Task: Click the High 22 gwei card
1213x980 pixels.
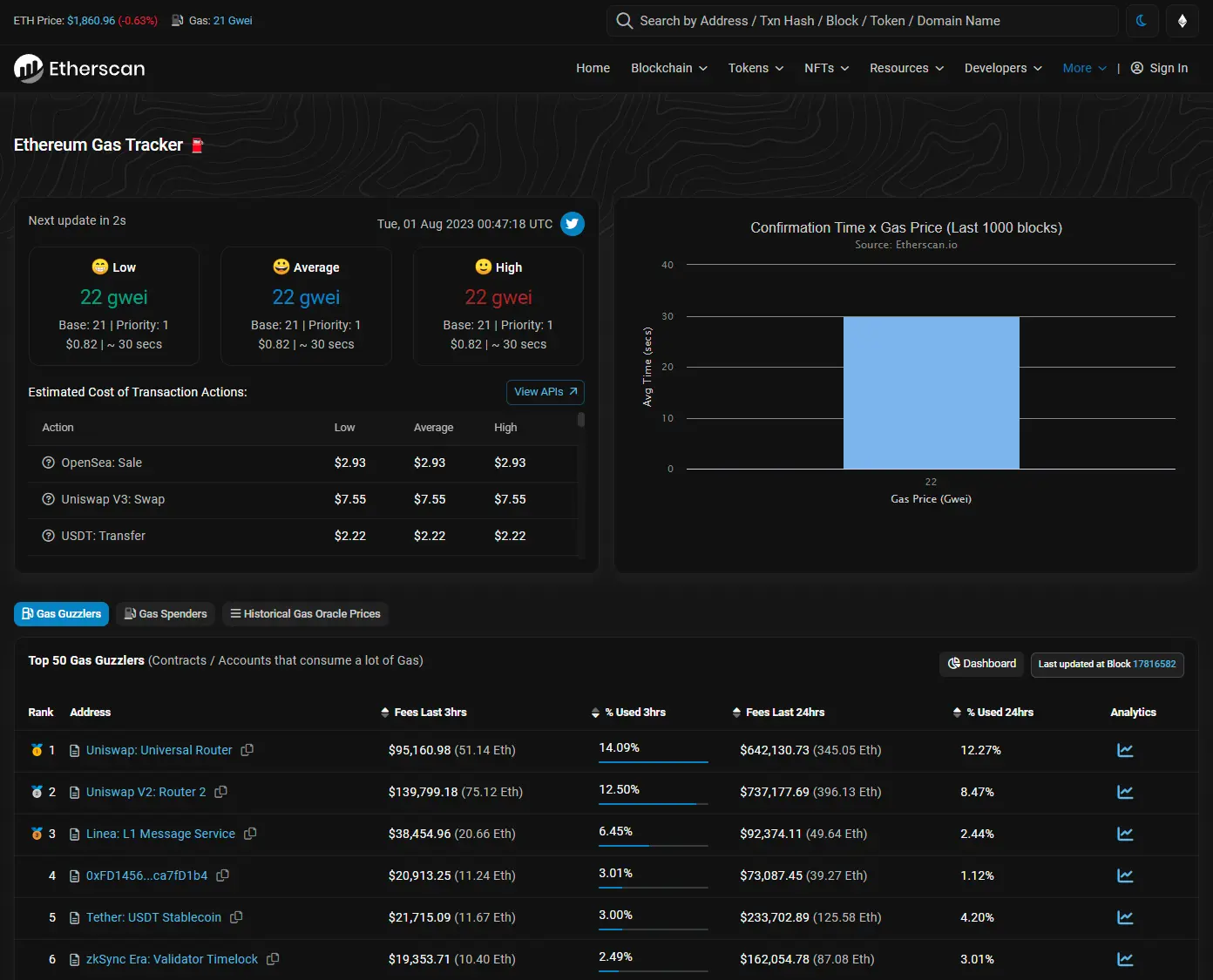Action: click(x=498, y=306)
